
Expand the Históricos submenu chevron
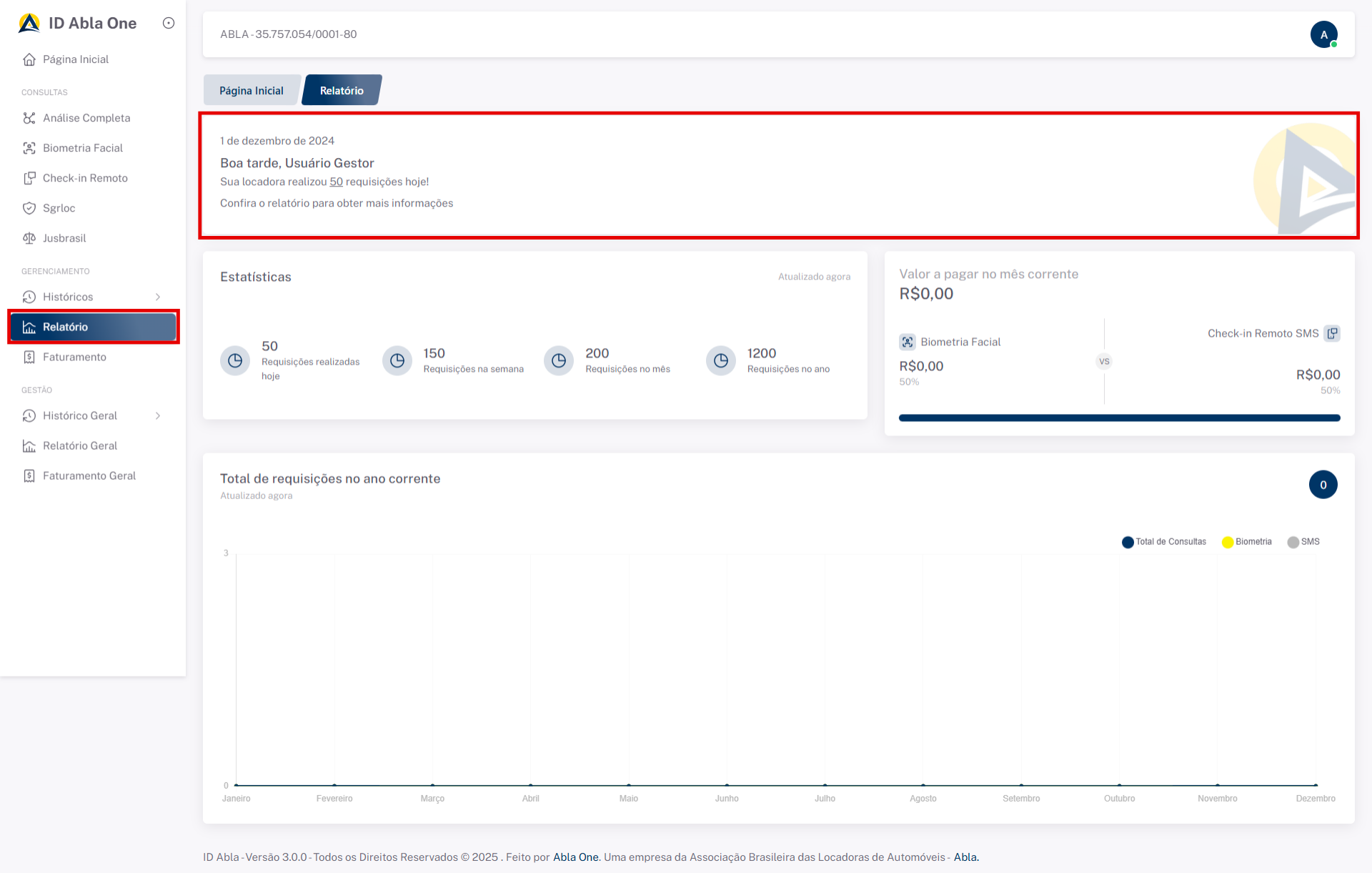pyautogui.click(x=158, y=297)
